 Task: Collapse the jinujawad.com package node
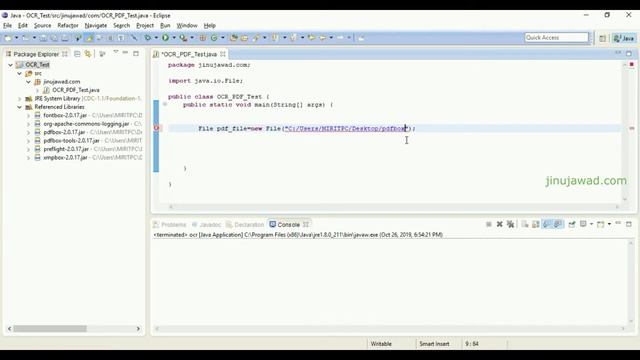(x=29, y=82)
